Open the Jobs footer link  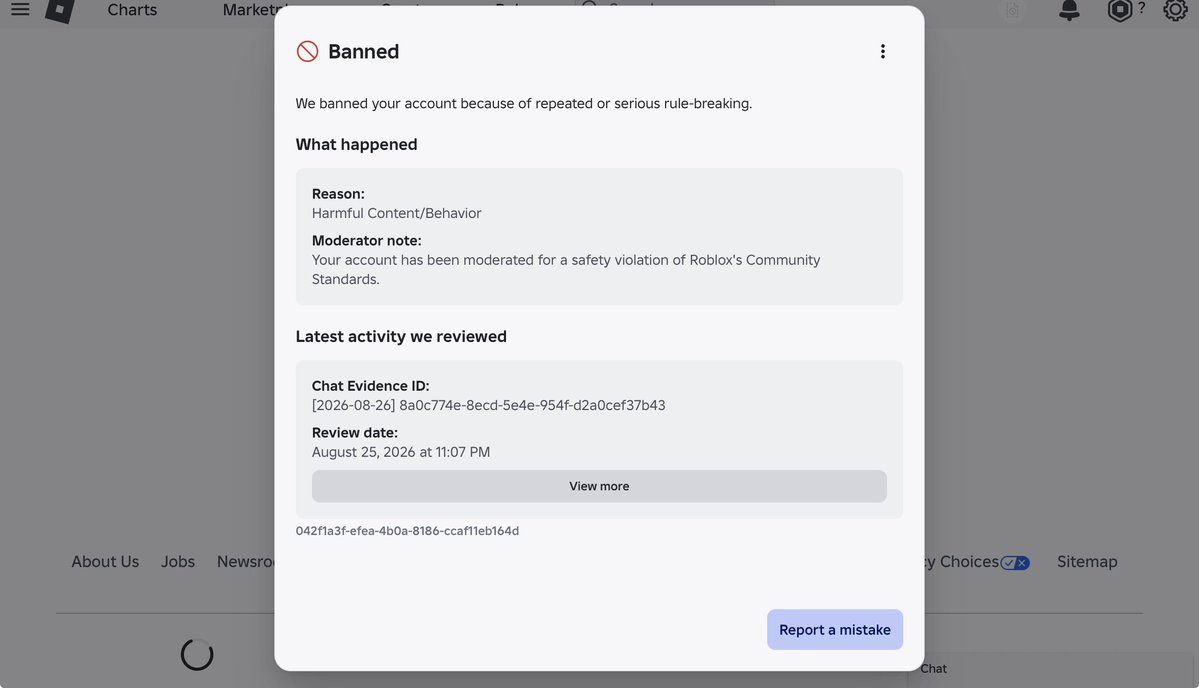(x=177, y=562)
